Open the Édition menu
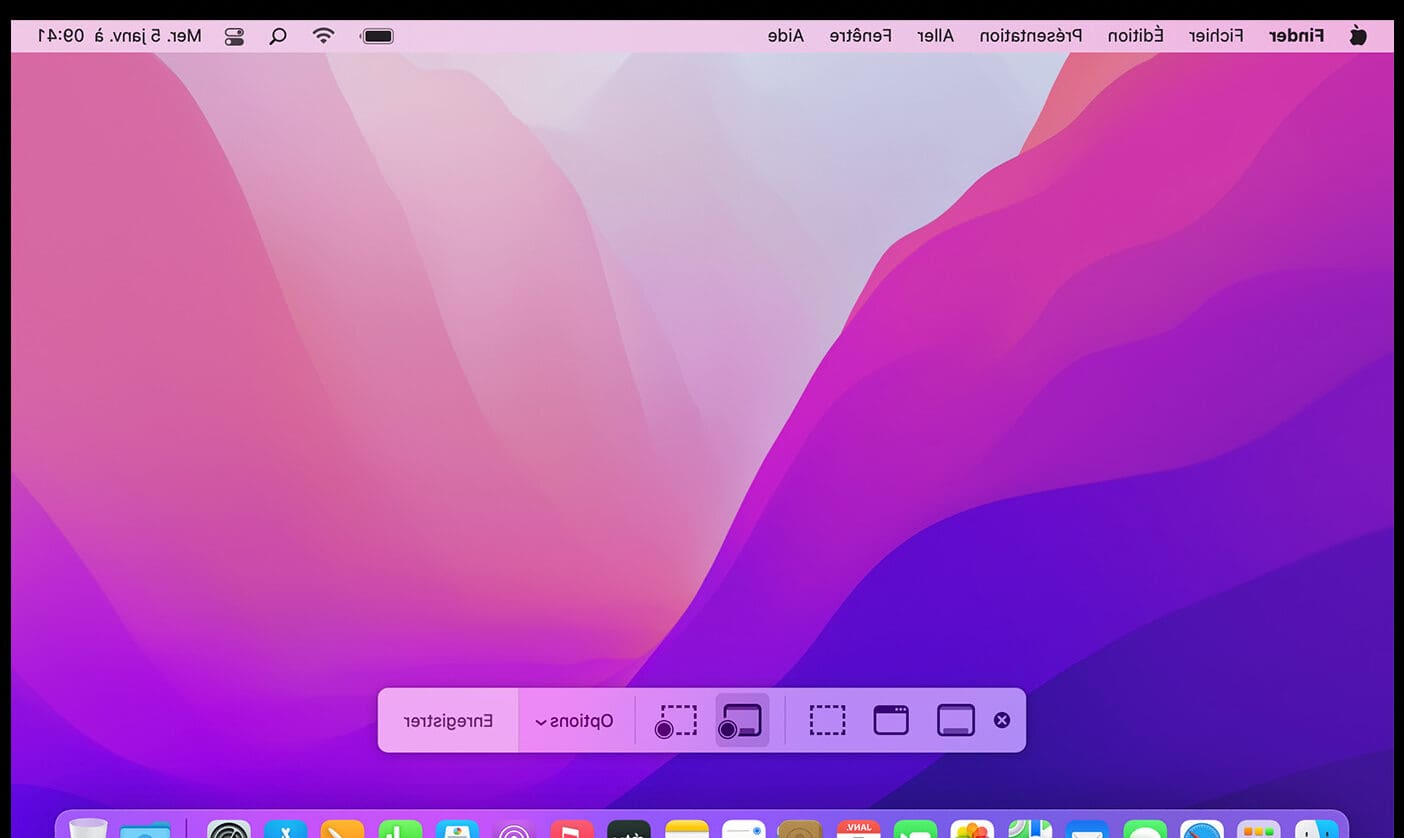The height and width of the screenshot is (838, 1404). tap(1135, 36)
